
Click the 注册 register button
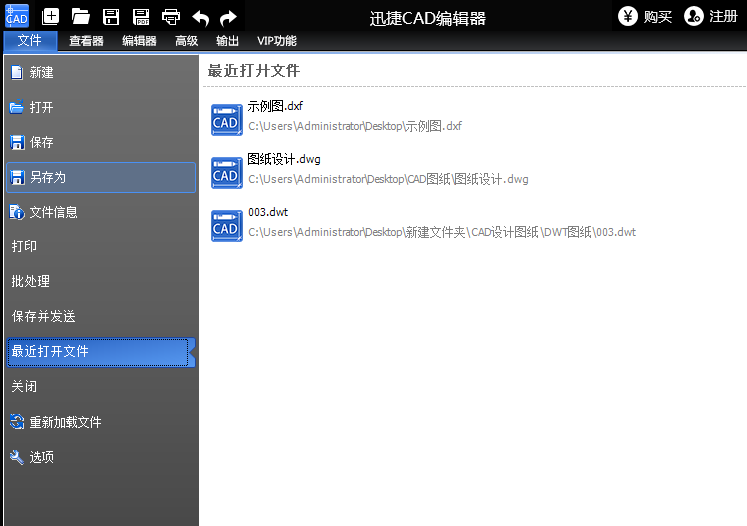711,16
